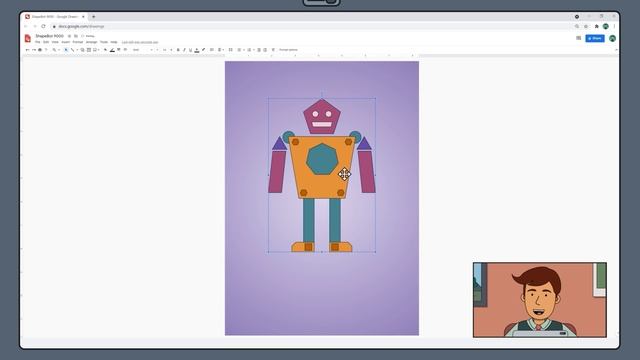Open the Edit menu
Viewport: 640px width, 360px height.
46,42
